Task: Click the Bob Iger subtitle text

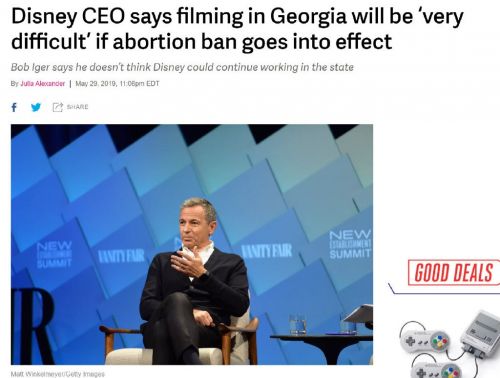Action: pyautogui.click(x=182, y=67)
